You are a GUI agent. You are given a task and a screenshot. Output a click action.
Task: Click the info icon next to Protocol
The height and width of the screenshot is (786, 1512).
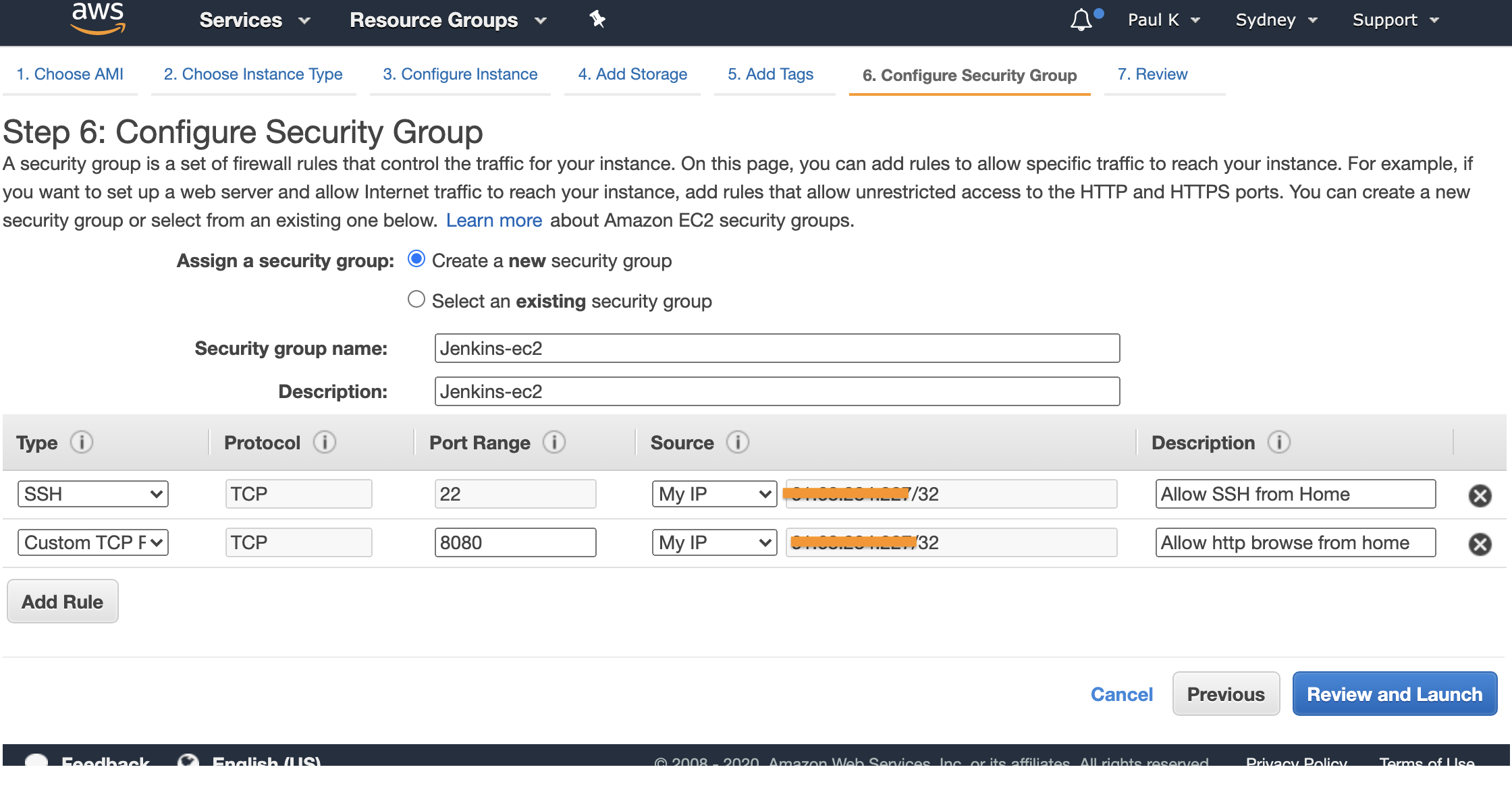point(325,443)
